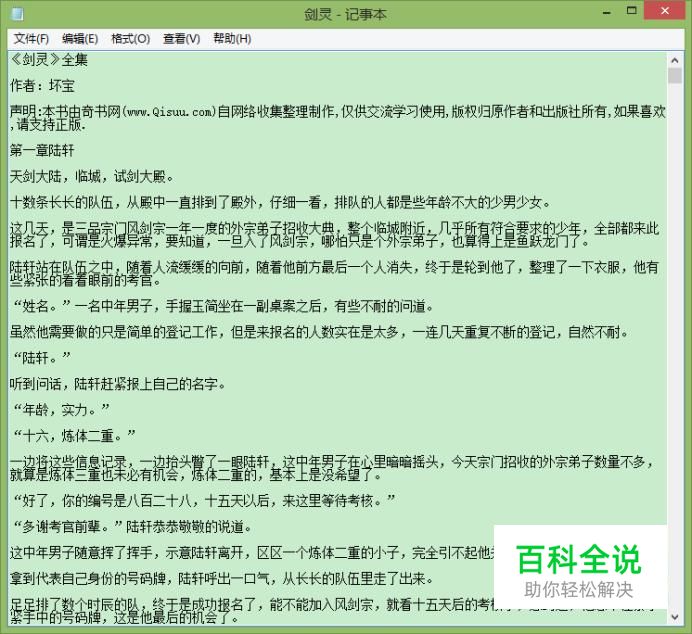692x634 pixels.
Task: Click the Notepad icon in title bar
Action: [x=17, y=15]
